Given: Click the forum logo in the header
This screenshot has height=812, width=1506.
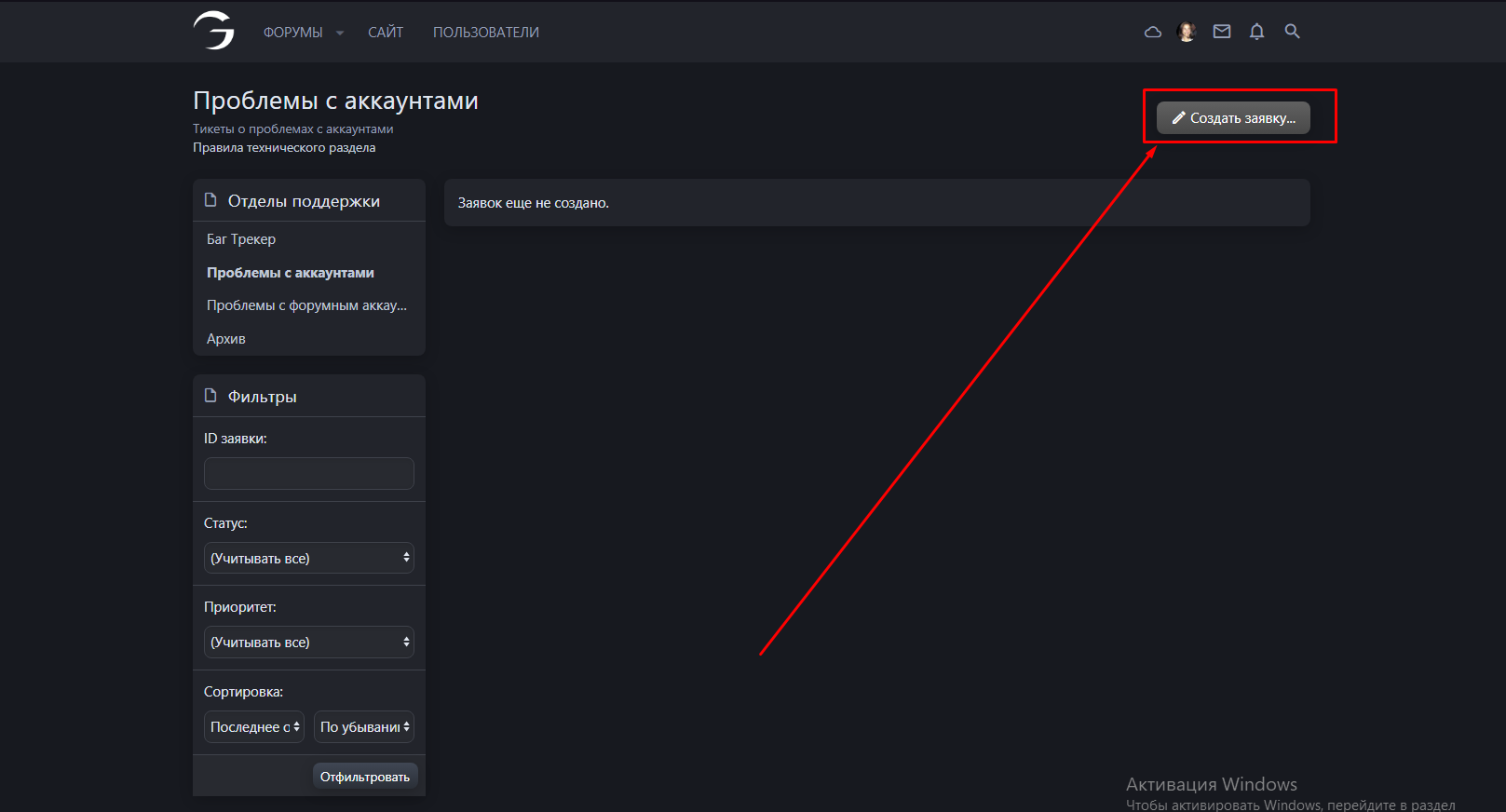Looking at the screenshot, I should tap(213, 31).
